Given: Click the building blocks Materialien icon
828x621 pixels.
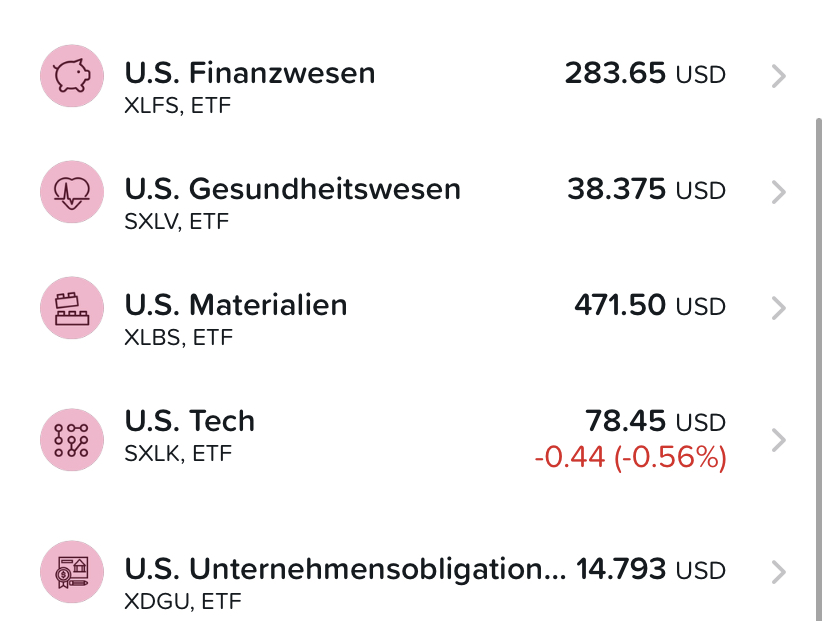Looking at the screenshot, I should pyautogui.click(x=72, y=308).
